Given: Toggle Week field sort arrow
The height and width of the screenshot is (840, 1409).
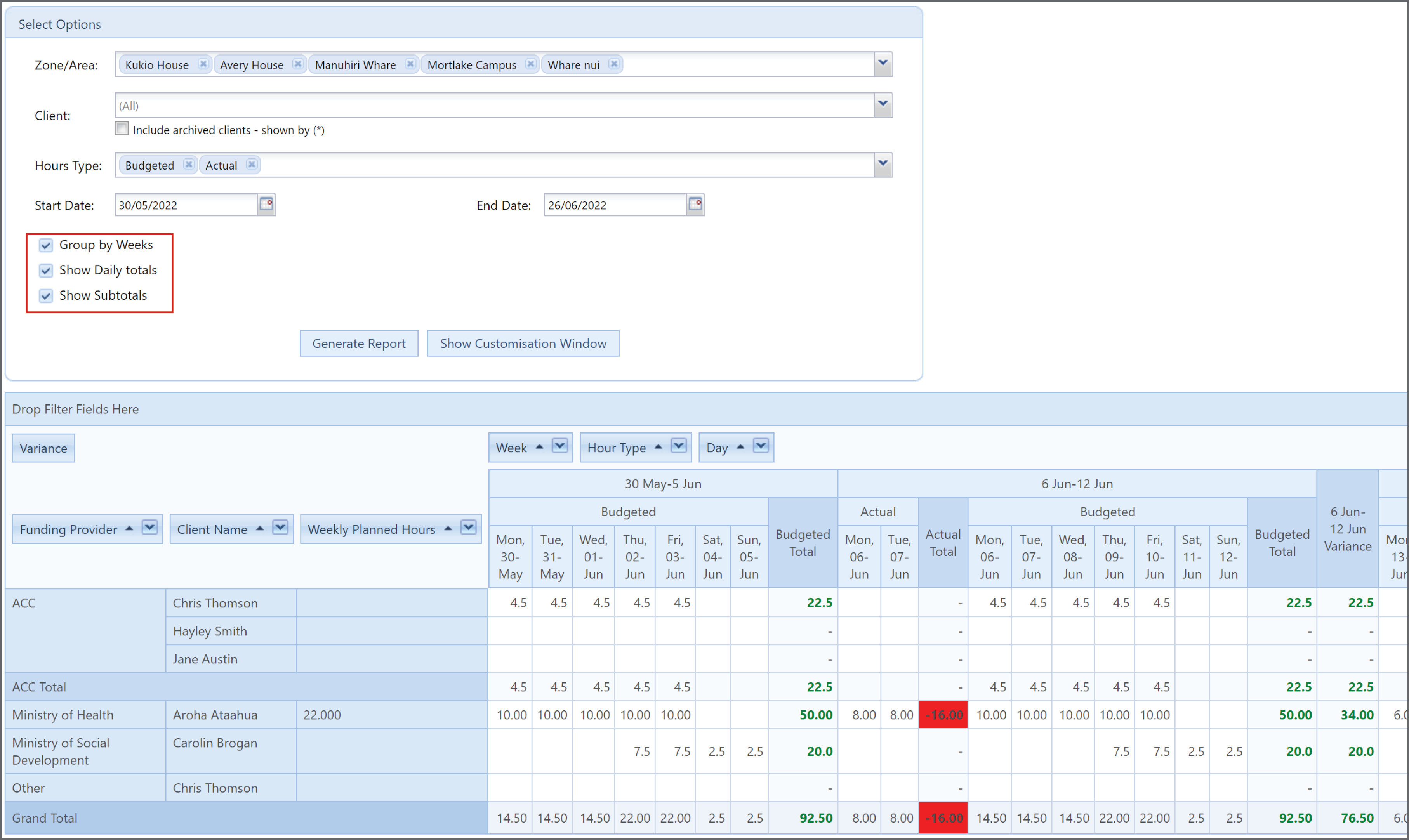Looking at the screenshot, I should (x=539, y=447).
